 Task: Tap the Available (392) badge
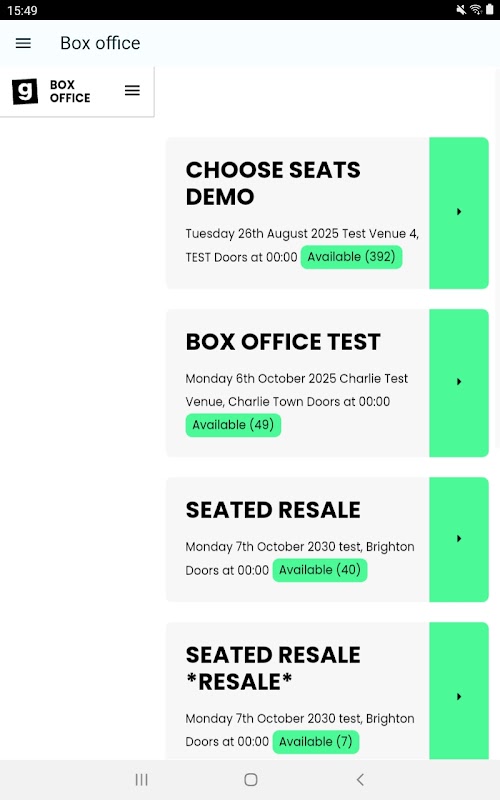coord(352,257)
